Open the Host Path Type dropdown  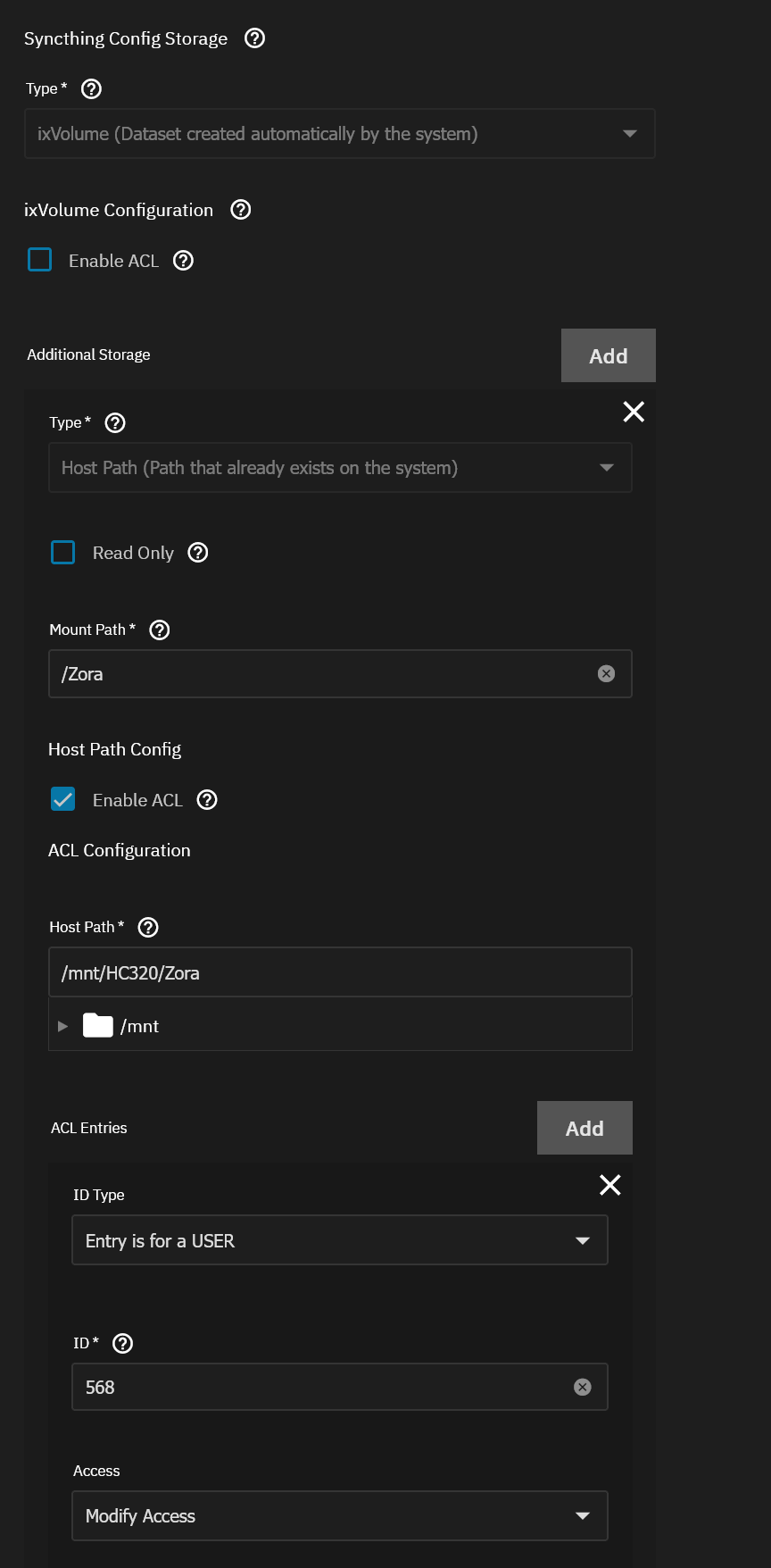point(340,468)
